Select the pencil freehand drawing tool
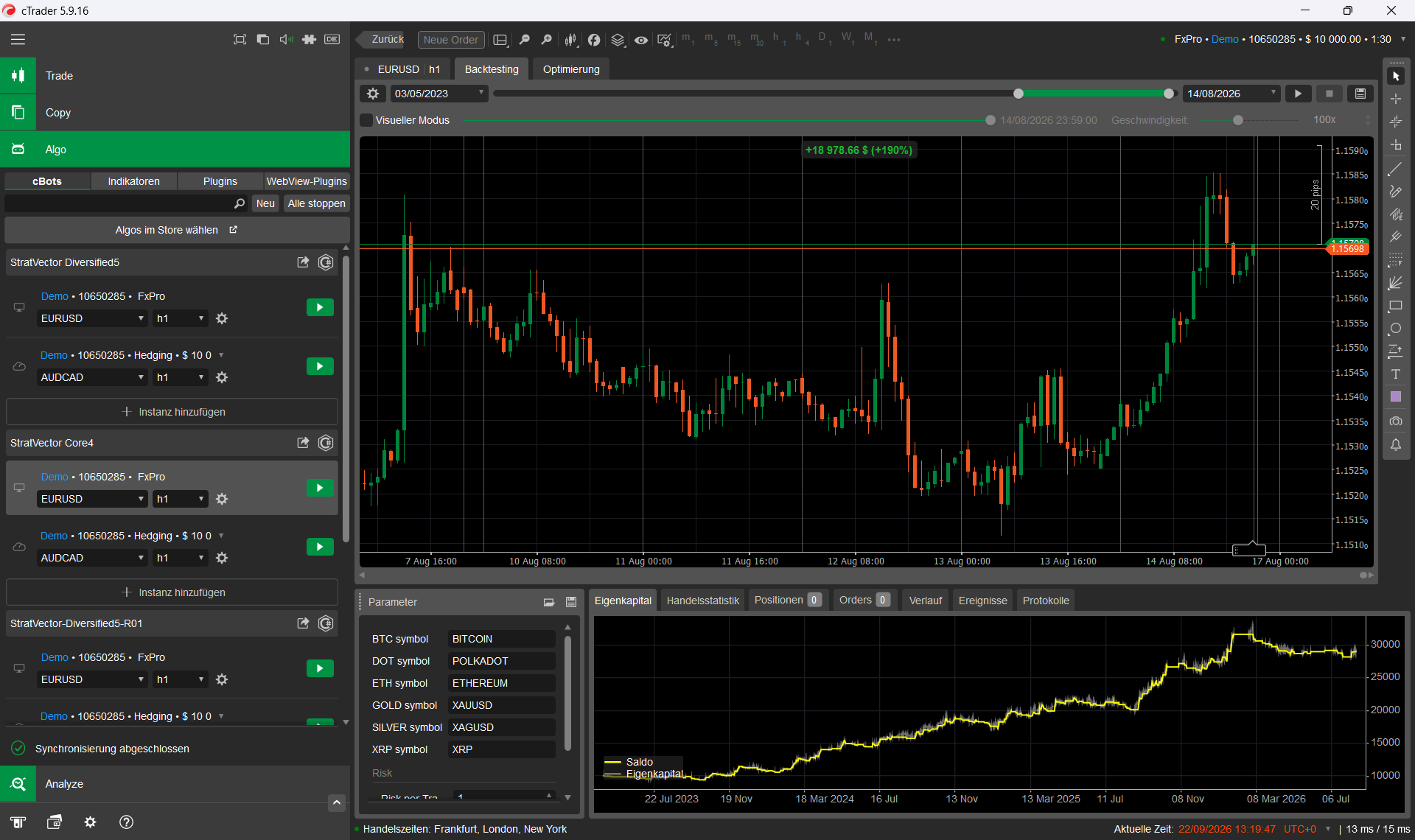1415x840 pixels. pos(1396,192)
